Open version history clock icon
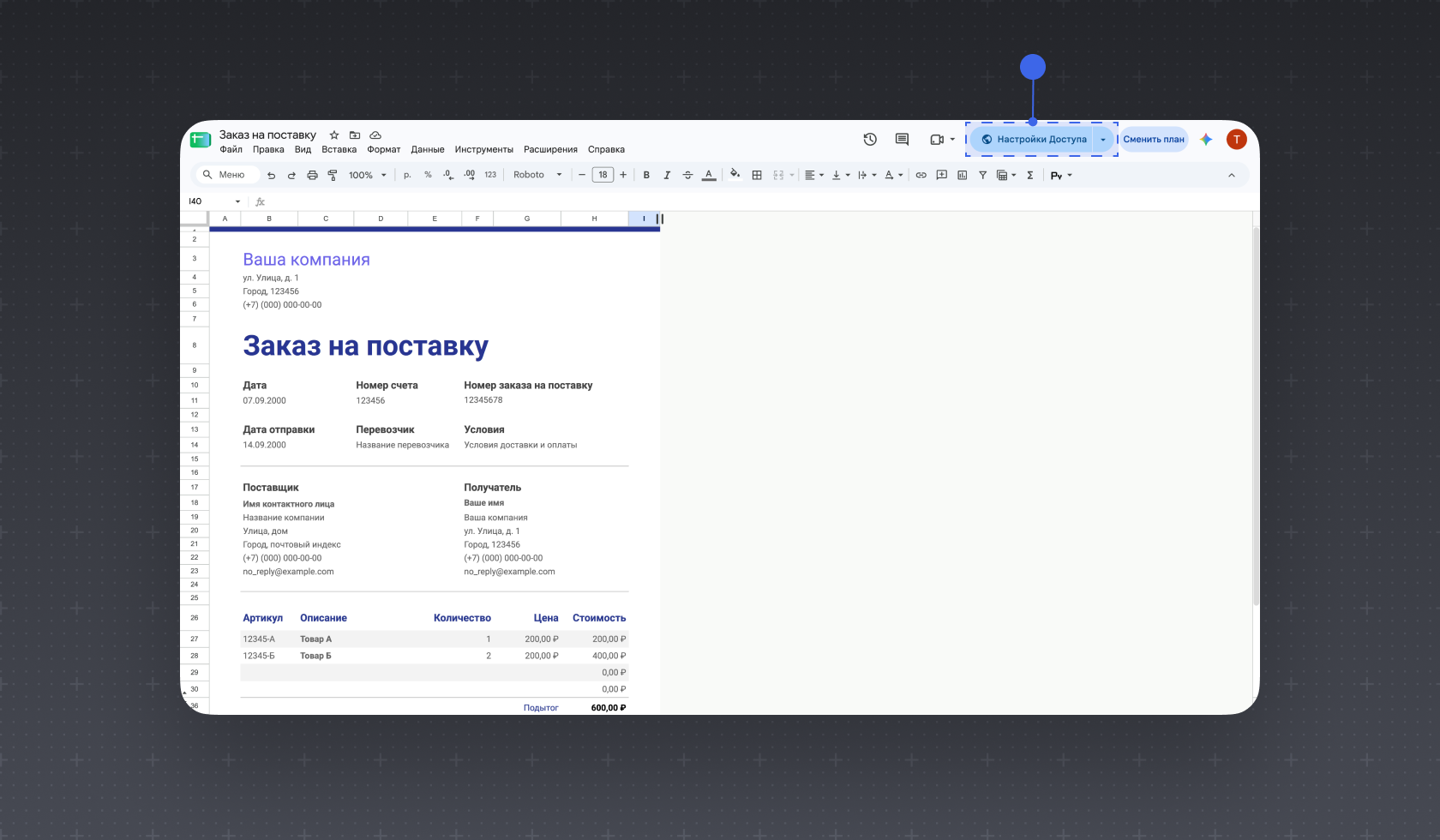Viewport: 1440px width, 840px height. coord(870,139)
